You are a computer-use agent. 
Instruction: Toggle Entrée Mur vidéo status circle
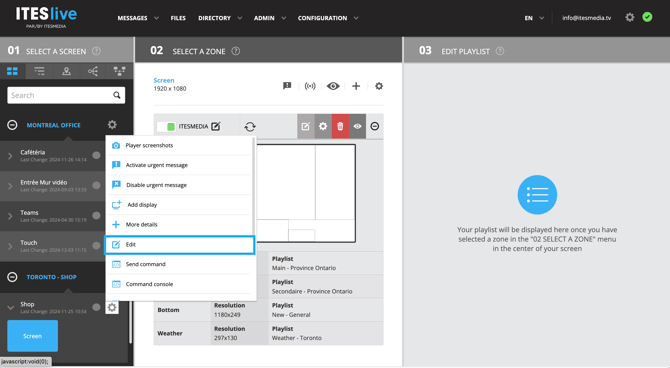(x=97, y=185)
